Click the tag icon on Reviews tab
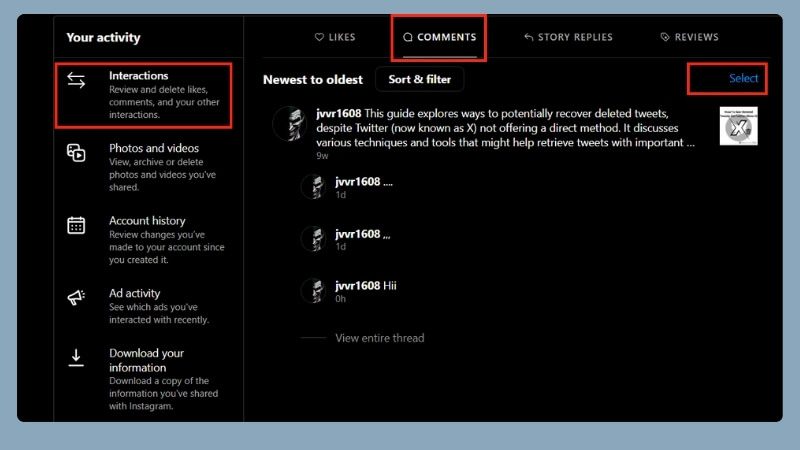The width and height of the screenshot is (800, 450). [x=665, y=38]
